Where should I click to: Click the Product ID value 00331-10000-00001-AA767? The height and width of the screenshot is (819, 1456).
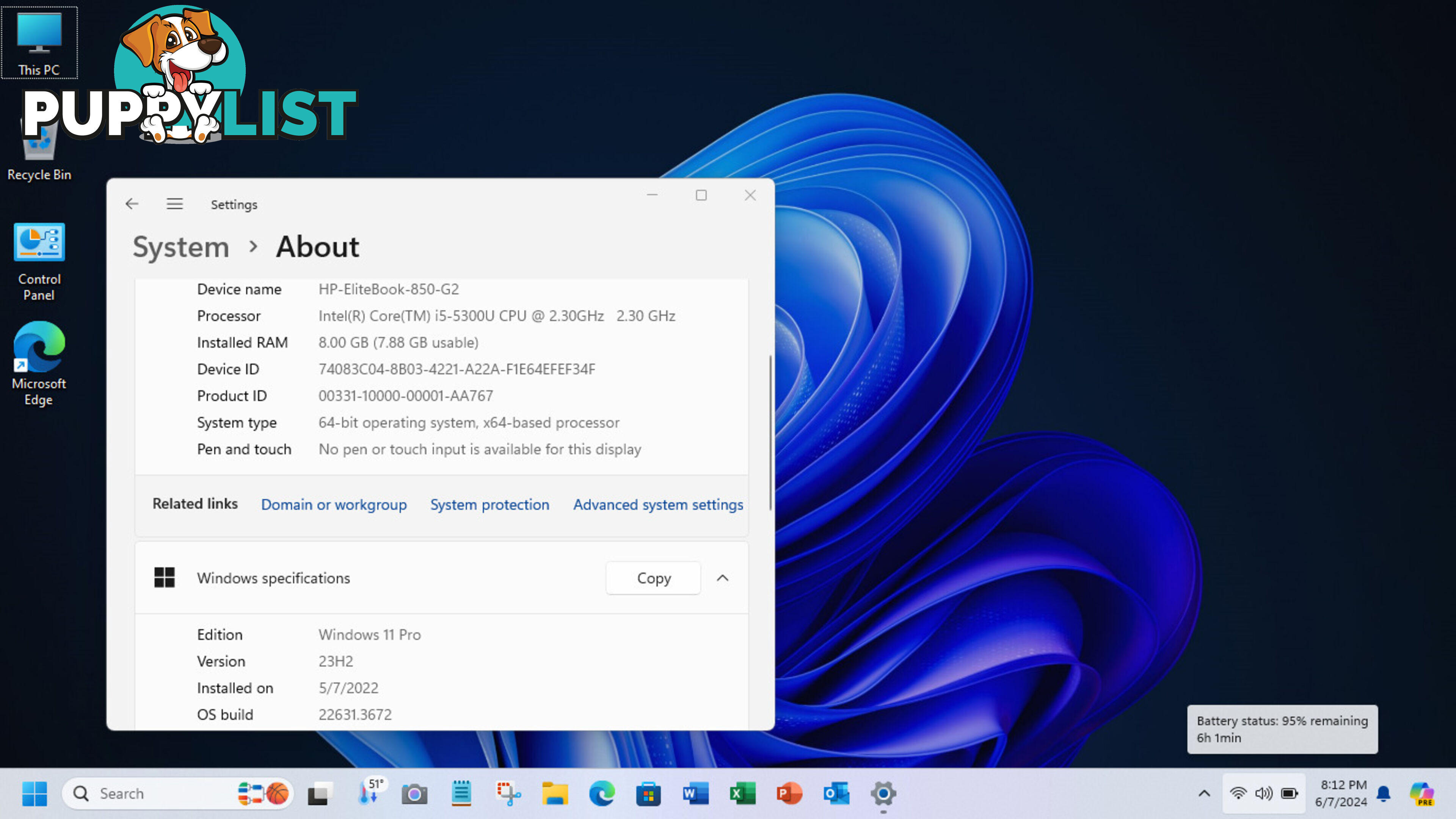(x=405, y=395)
